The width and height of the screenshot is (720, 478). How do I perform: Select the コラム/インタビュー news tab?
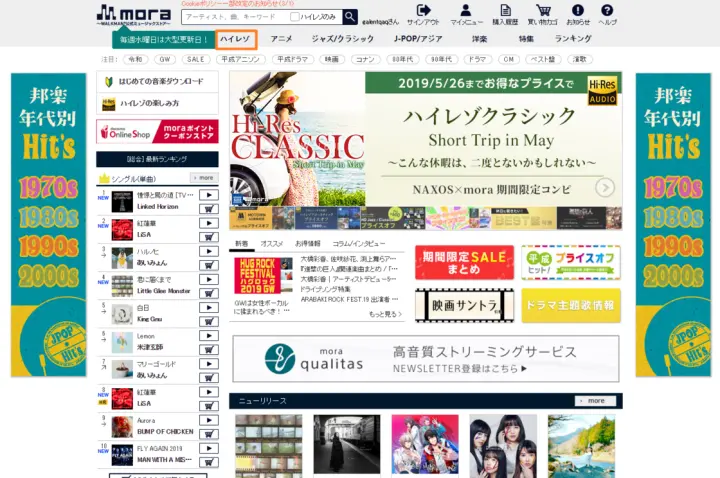tap(359, 244)
